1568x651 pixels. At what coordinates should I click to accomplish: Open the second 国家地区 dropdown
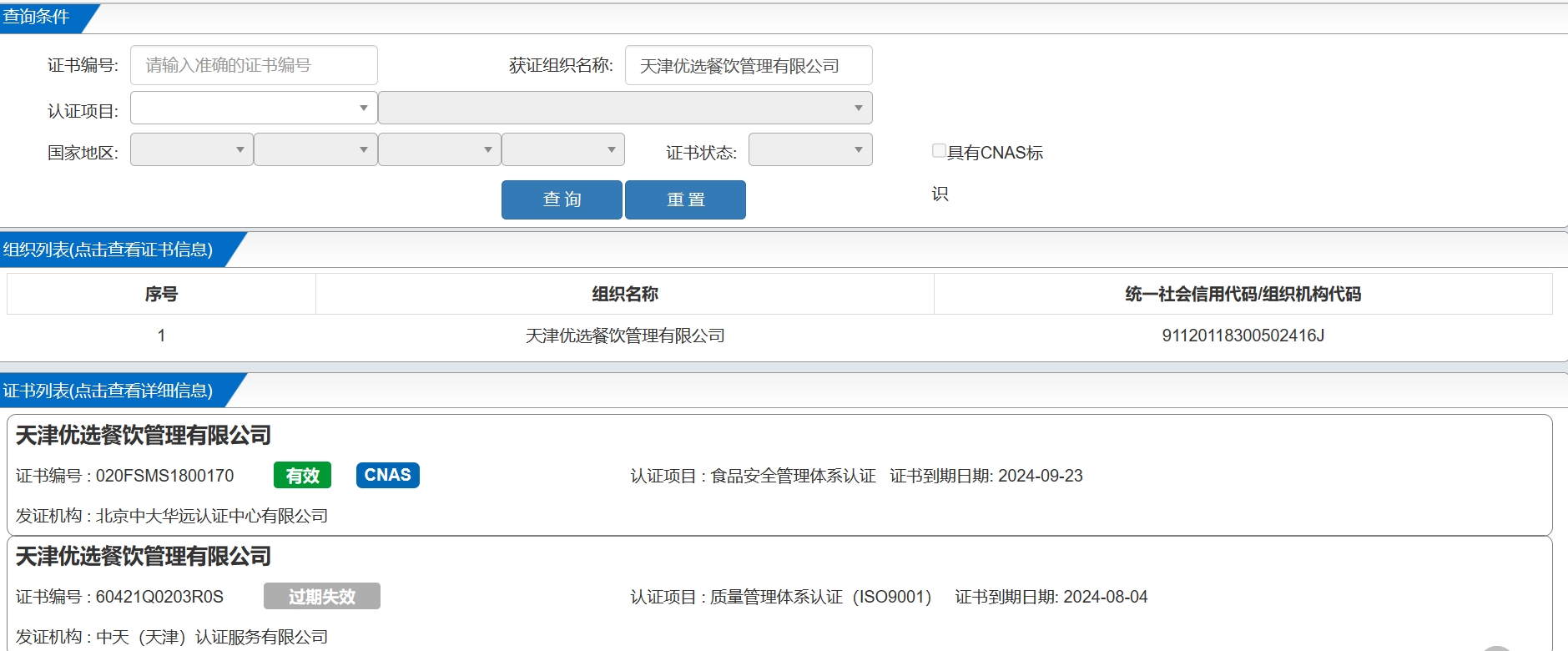[x=315, y=149]
